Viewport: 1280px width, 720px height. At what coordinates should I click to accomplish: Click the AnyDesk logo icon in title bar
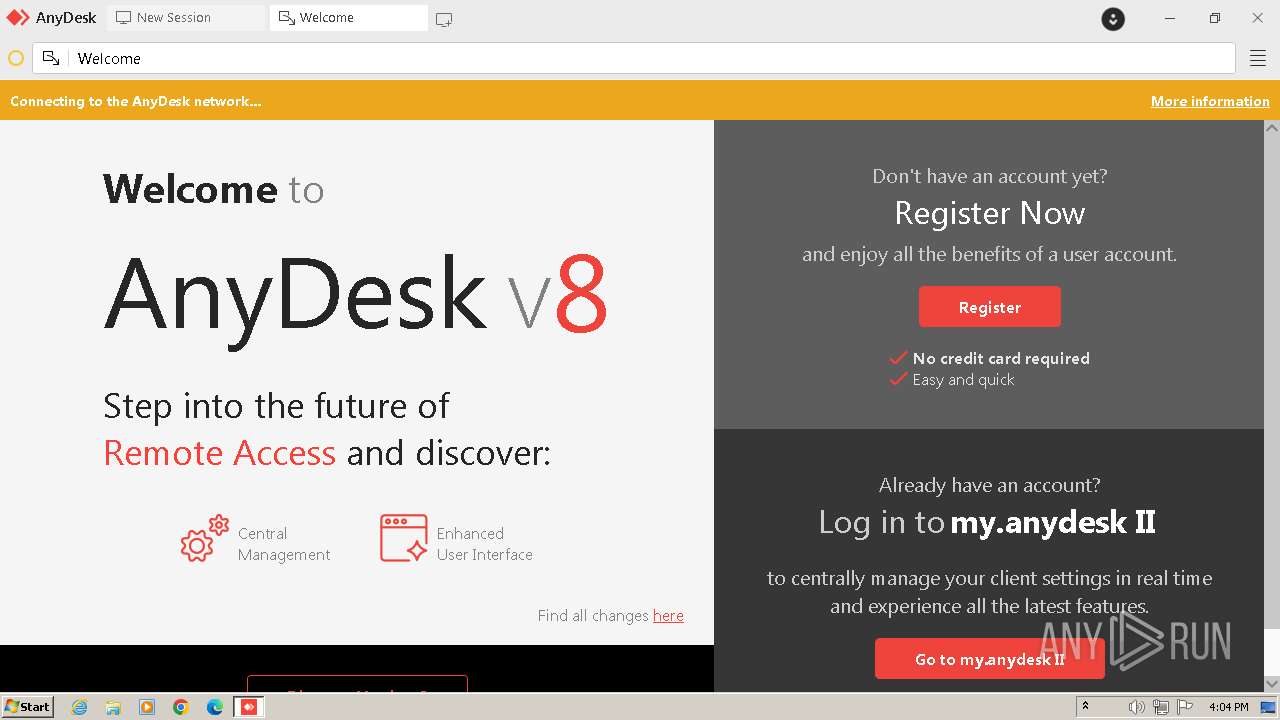[18, 18]
